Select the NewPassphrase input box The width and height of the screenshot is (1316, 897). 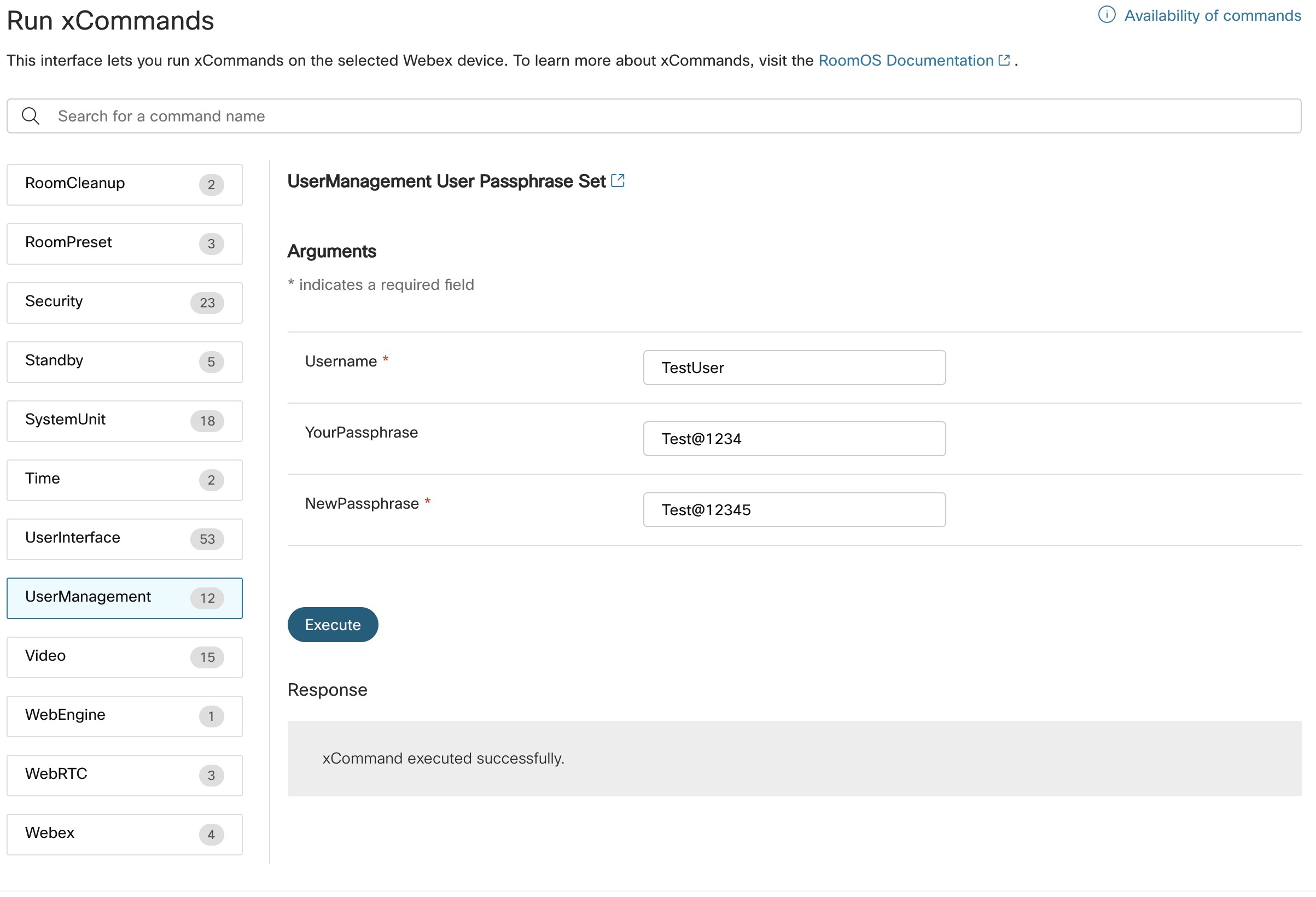tap(794, 510)
